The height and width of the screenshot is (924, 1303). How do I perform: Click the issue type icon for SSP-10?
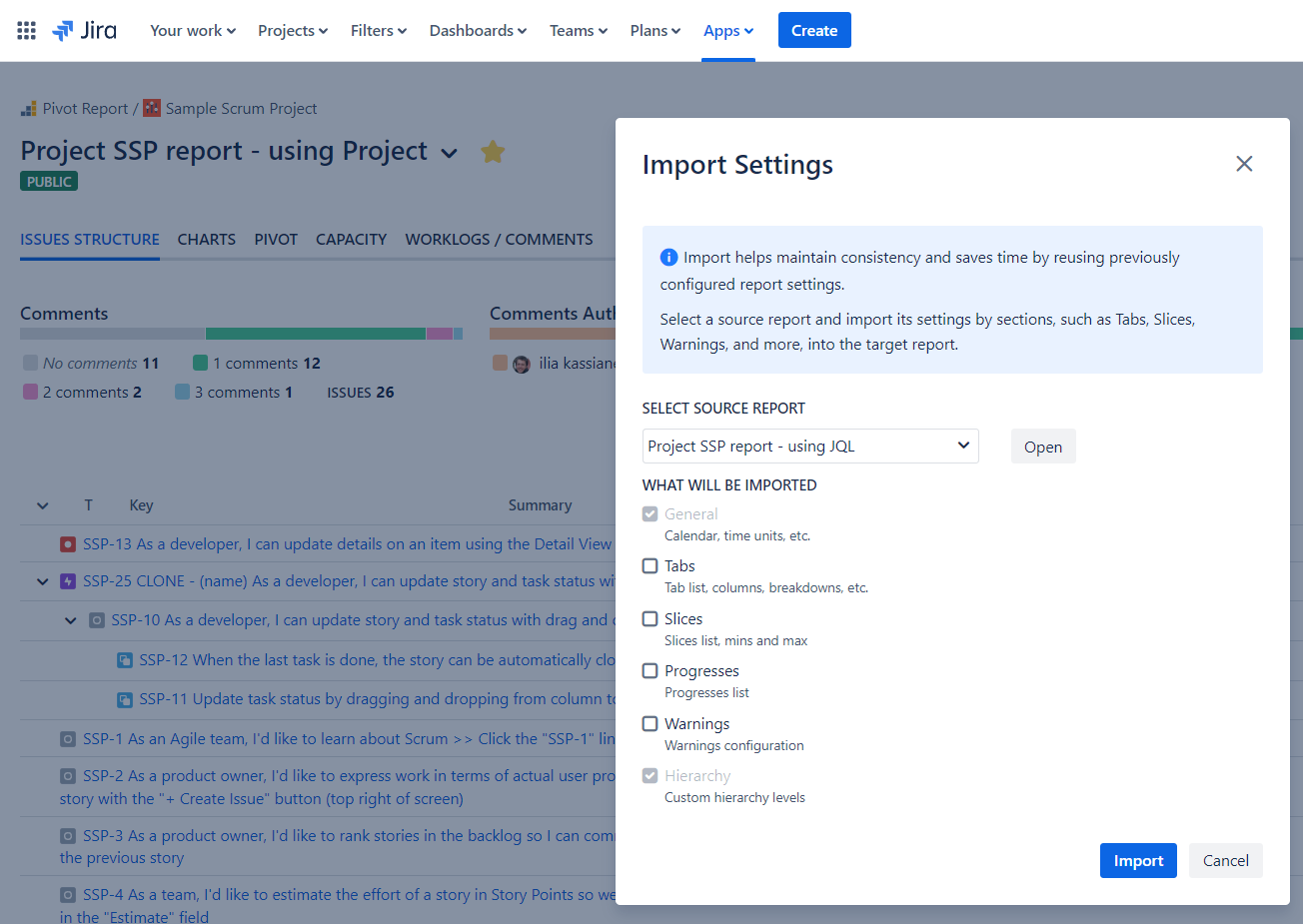97,620
